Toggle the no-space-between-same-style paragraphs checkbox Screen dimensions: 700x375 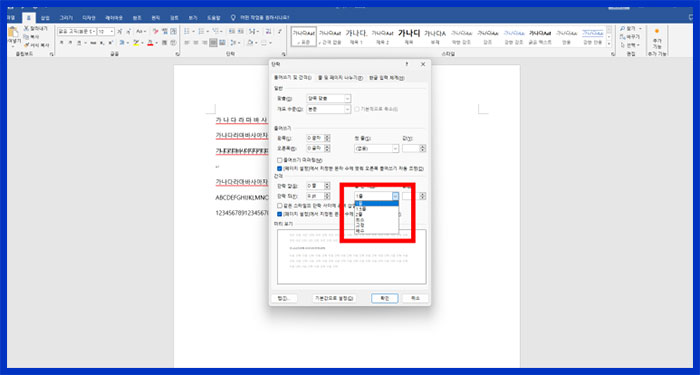[279, 206]
